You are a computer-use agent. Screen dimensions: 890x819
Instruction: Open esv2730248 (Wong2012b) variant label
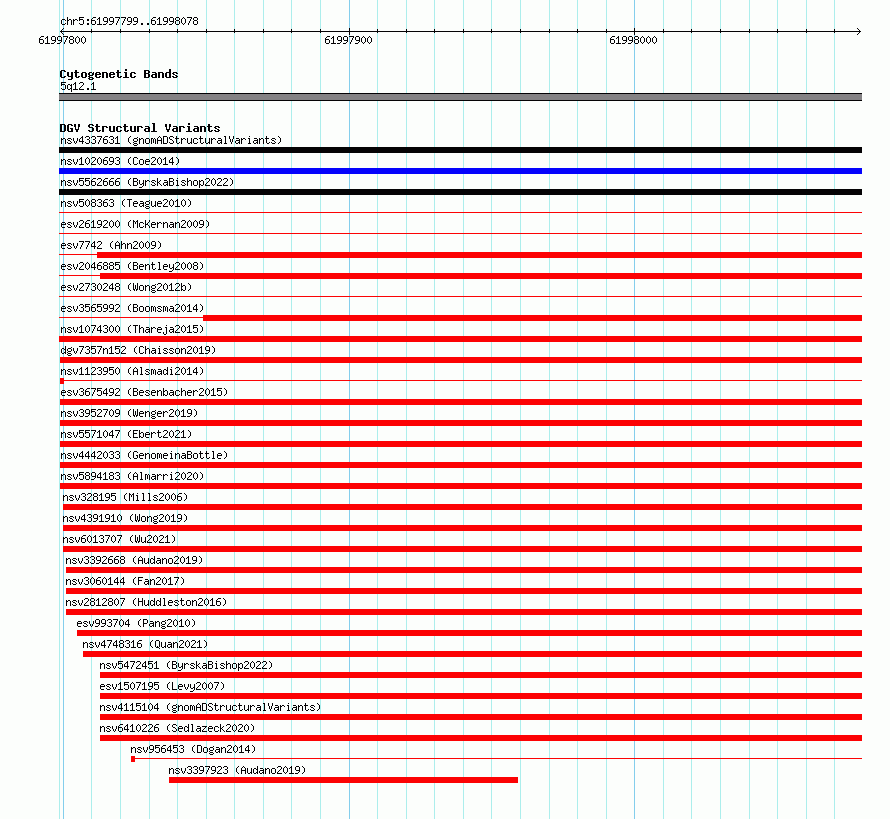click(126, 287)
